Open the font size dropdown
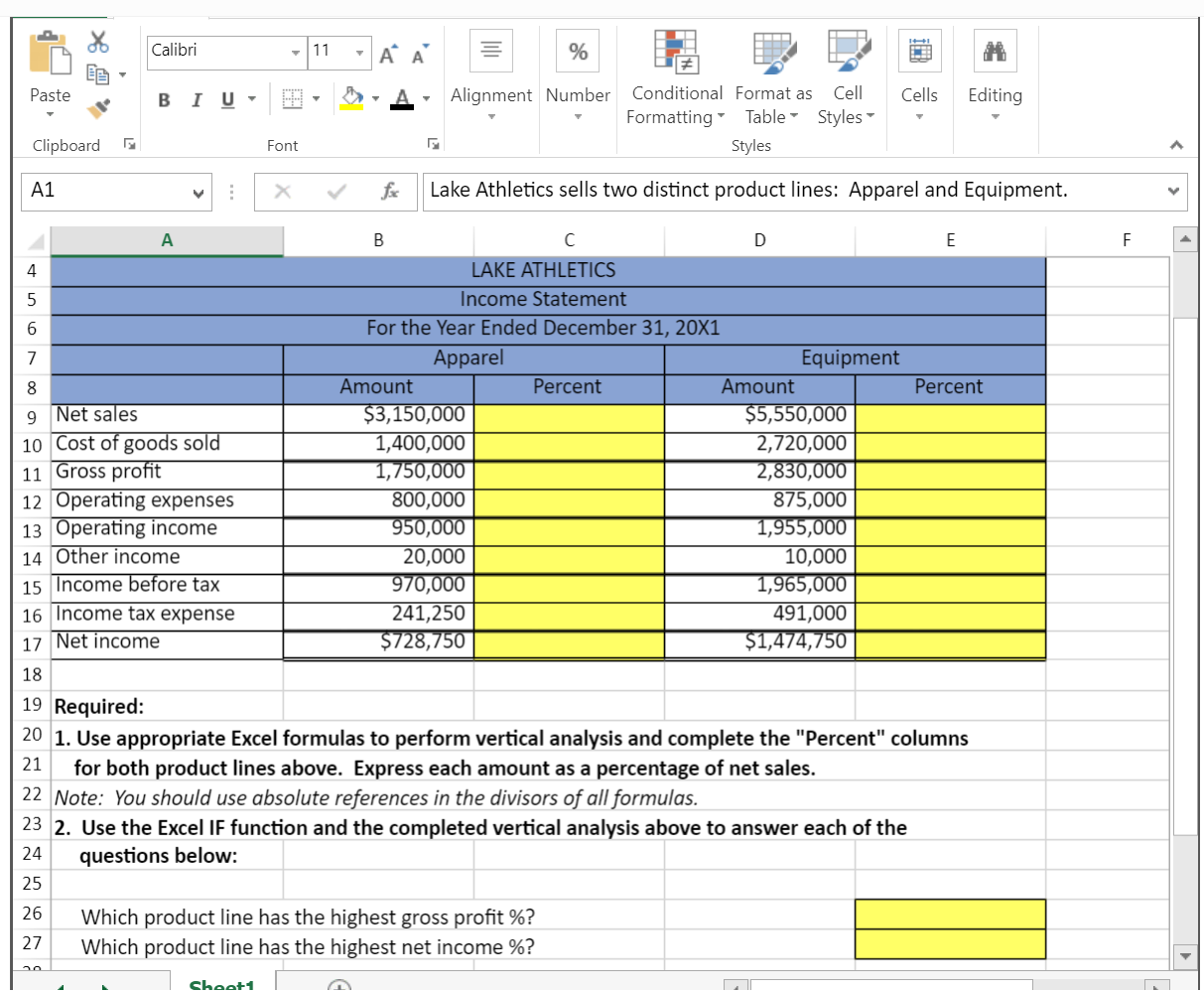Screen dimensions: 1204x992 click(361, 52)
